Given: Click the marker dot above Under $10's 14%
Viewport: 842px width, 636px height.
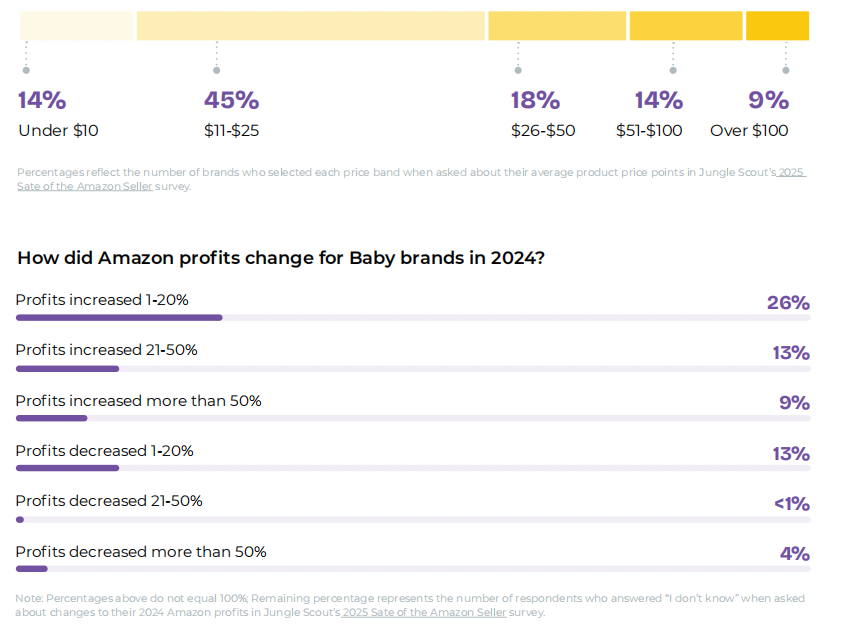Looking at the screenshot, I should click(26, 70).
